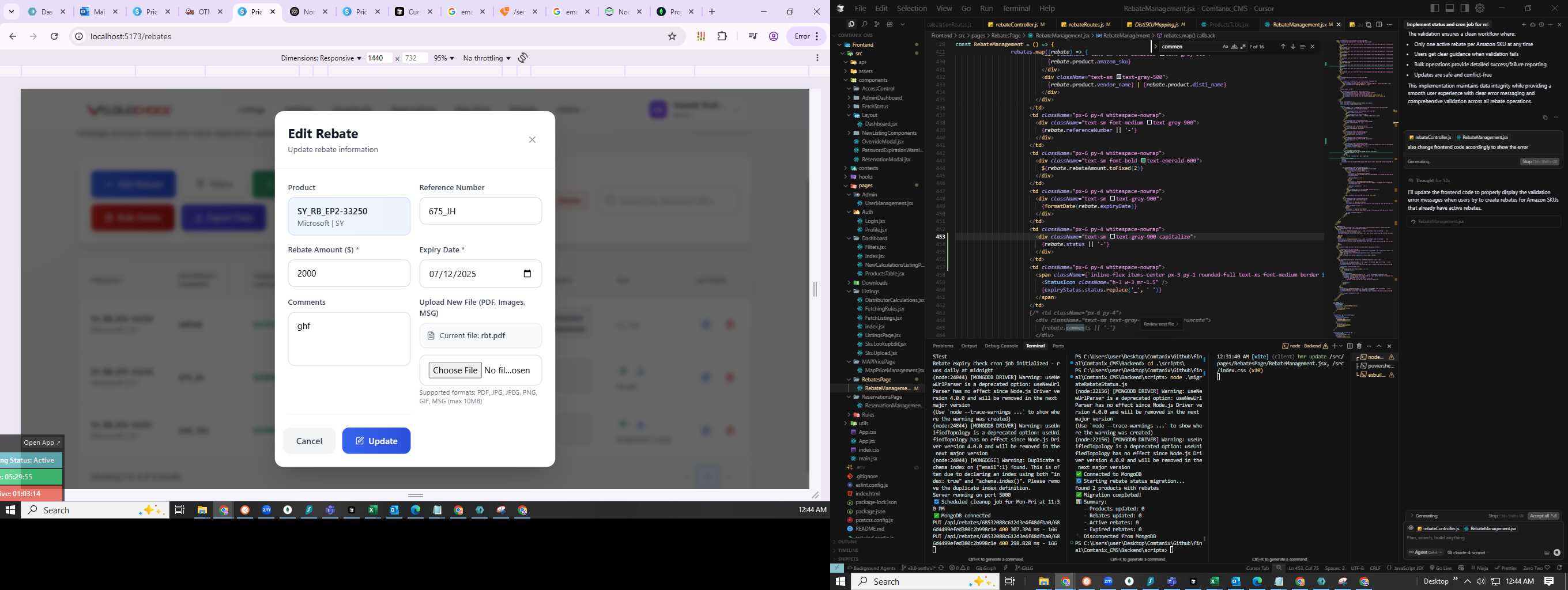Toggle Use Regular Expression in find widget
This screenshot has width=1568, height=590.
click(x=1243, y=47)
